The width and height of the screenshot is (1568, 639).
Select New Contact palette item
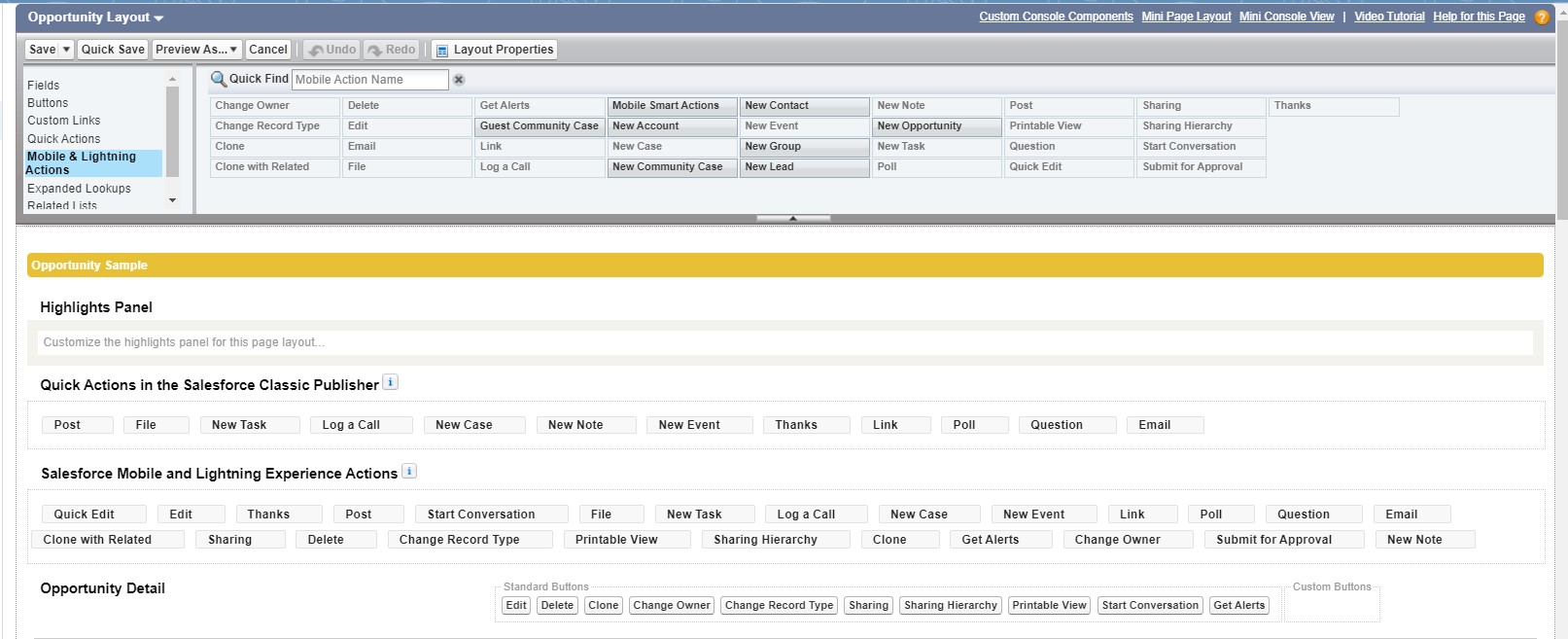click(x=805, y=106)
